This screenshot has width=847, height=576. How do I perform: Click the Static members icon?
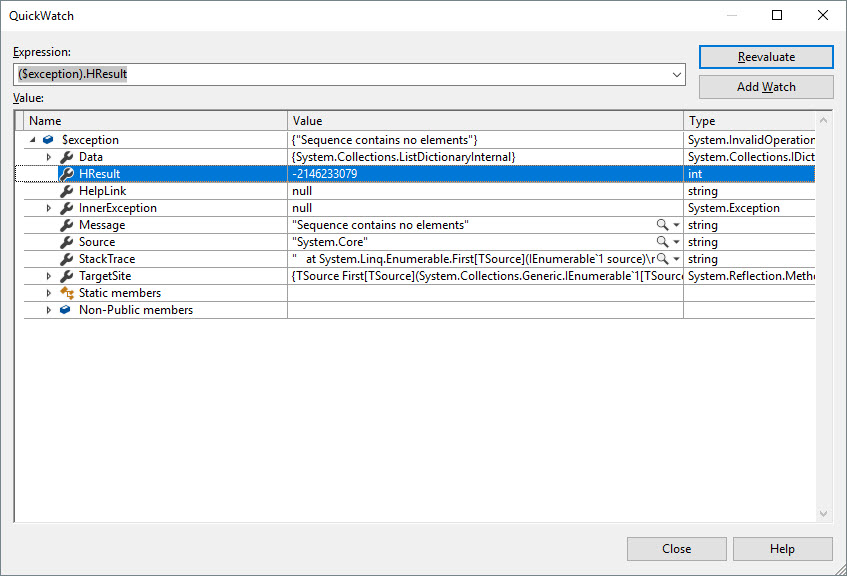click(67, 293)
